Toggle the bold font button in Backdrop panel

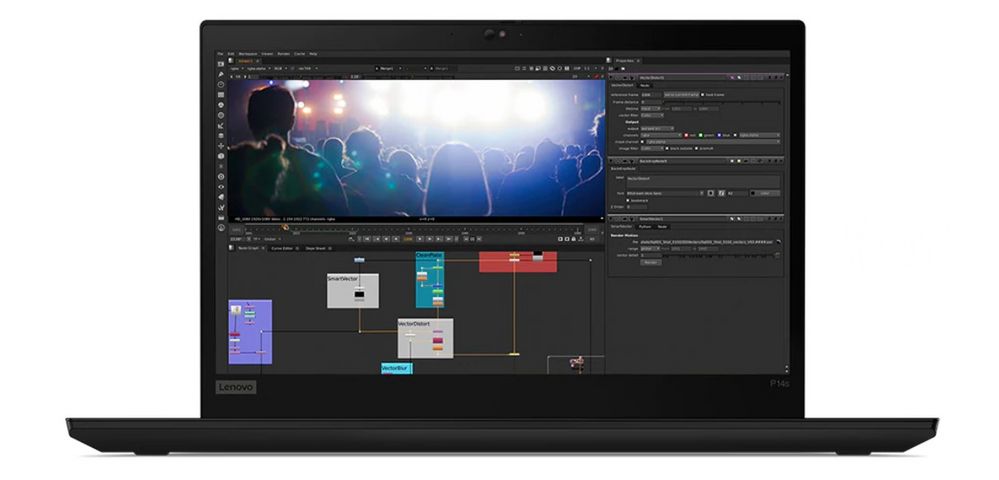(710, 193)
